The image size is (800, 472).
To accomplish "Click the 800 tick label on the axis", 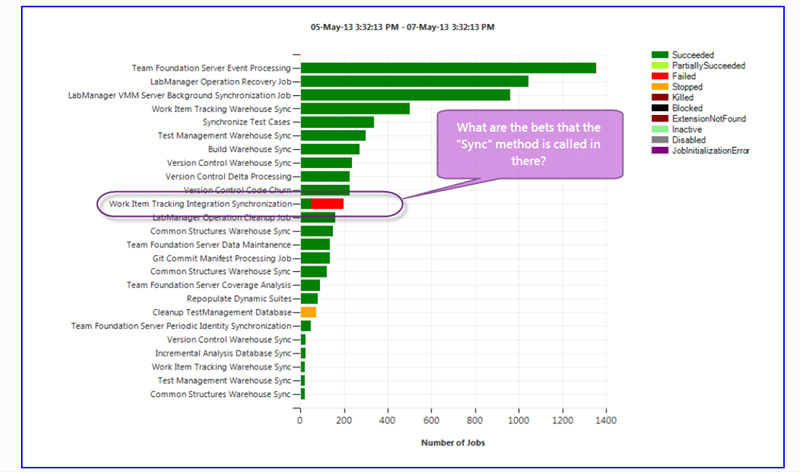I will pyautogui.click(x=475, y=420).
